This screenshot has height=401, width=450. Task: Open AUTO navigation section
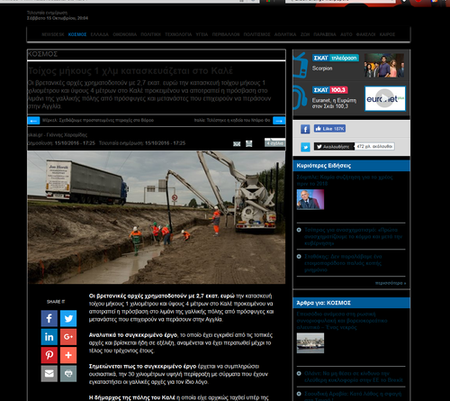point(346,34)
